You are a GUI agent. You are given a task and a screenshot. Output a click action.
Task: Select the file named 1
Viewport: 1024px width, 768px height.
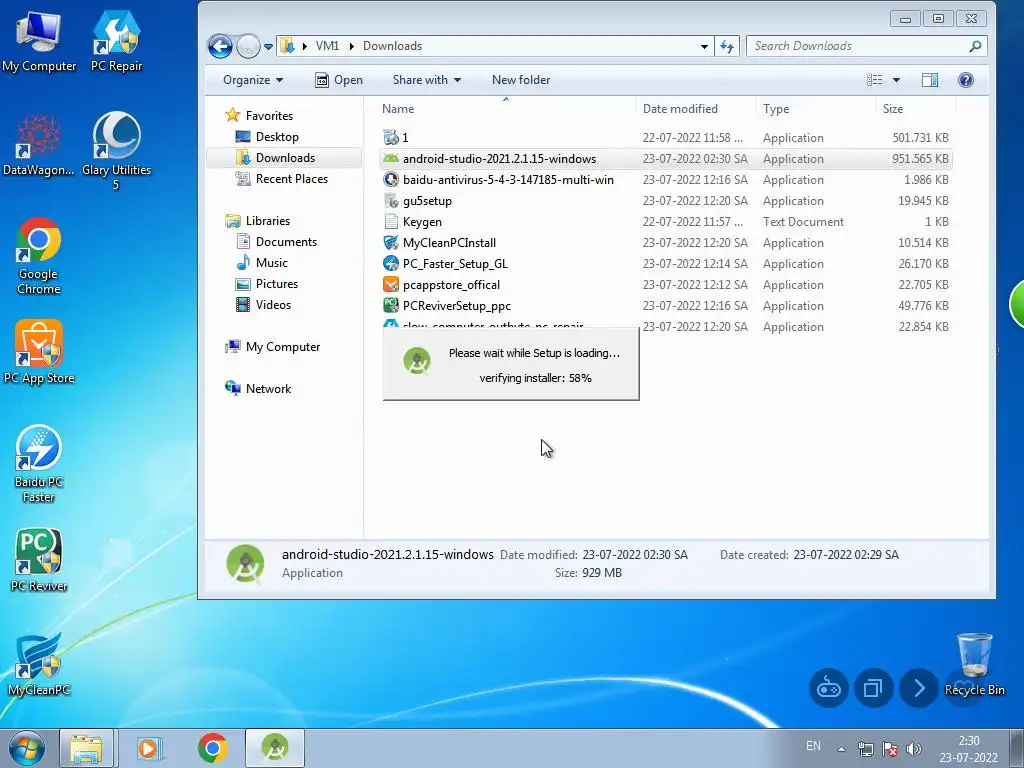click(x=665, y=138)
